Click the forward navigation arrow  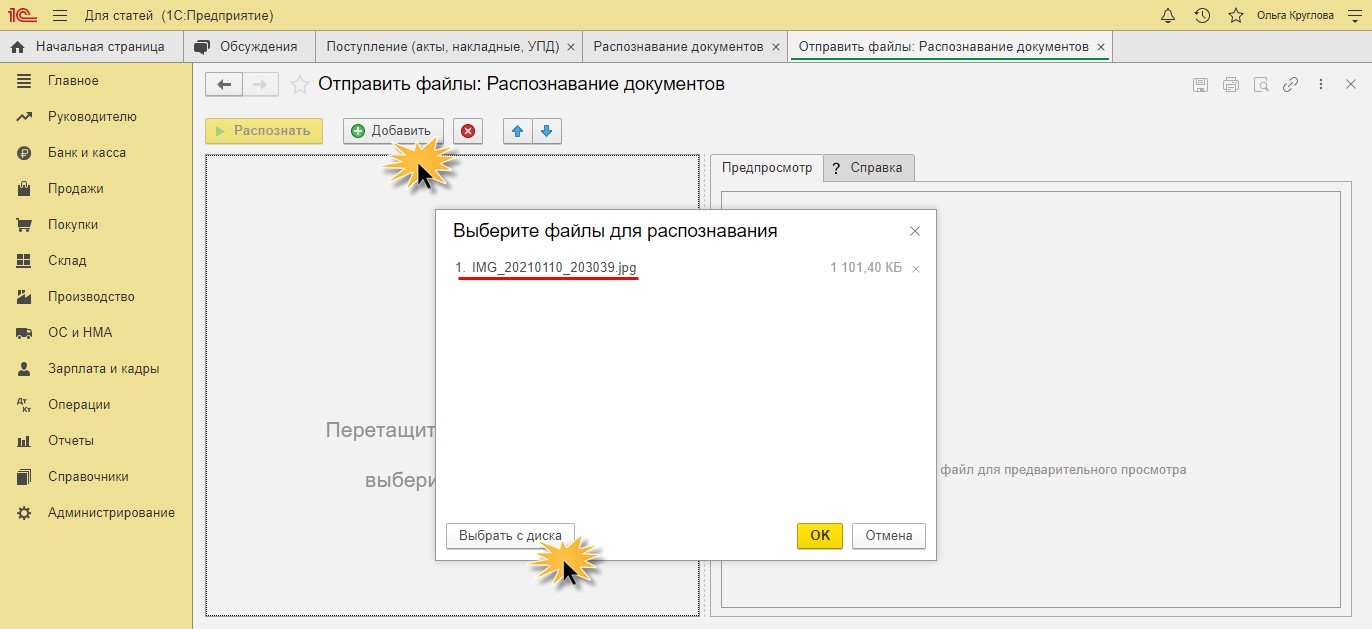[260, 85]
